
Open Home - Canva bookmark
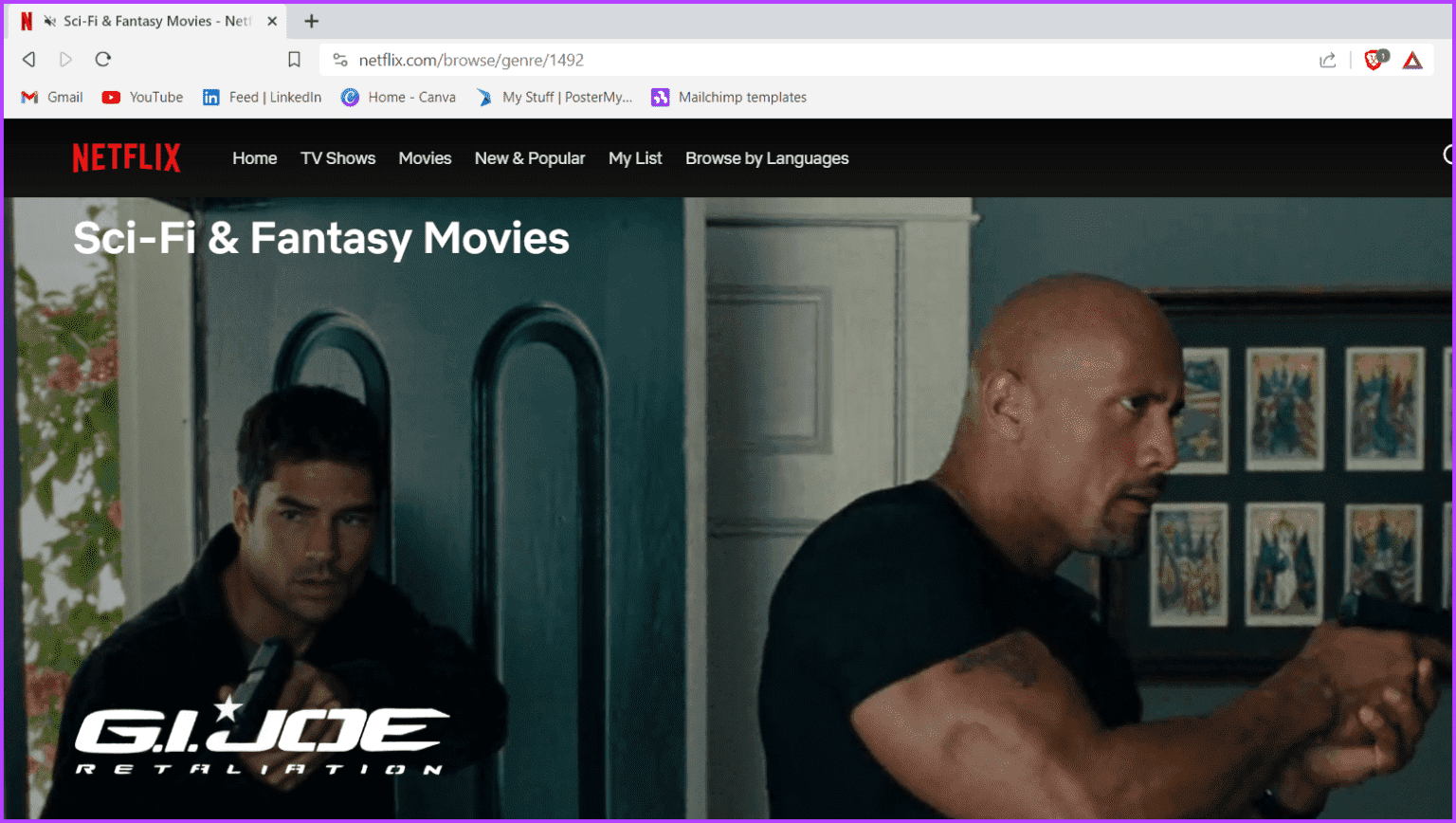coord(398,97)
